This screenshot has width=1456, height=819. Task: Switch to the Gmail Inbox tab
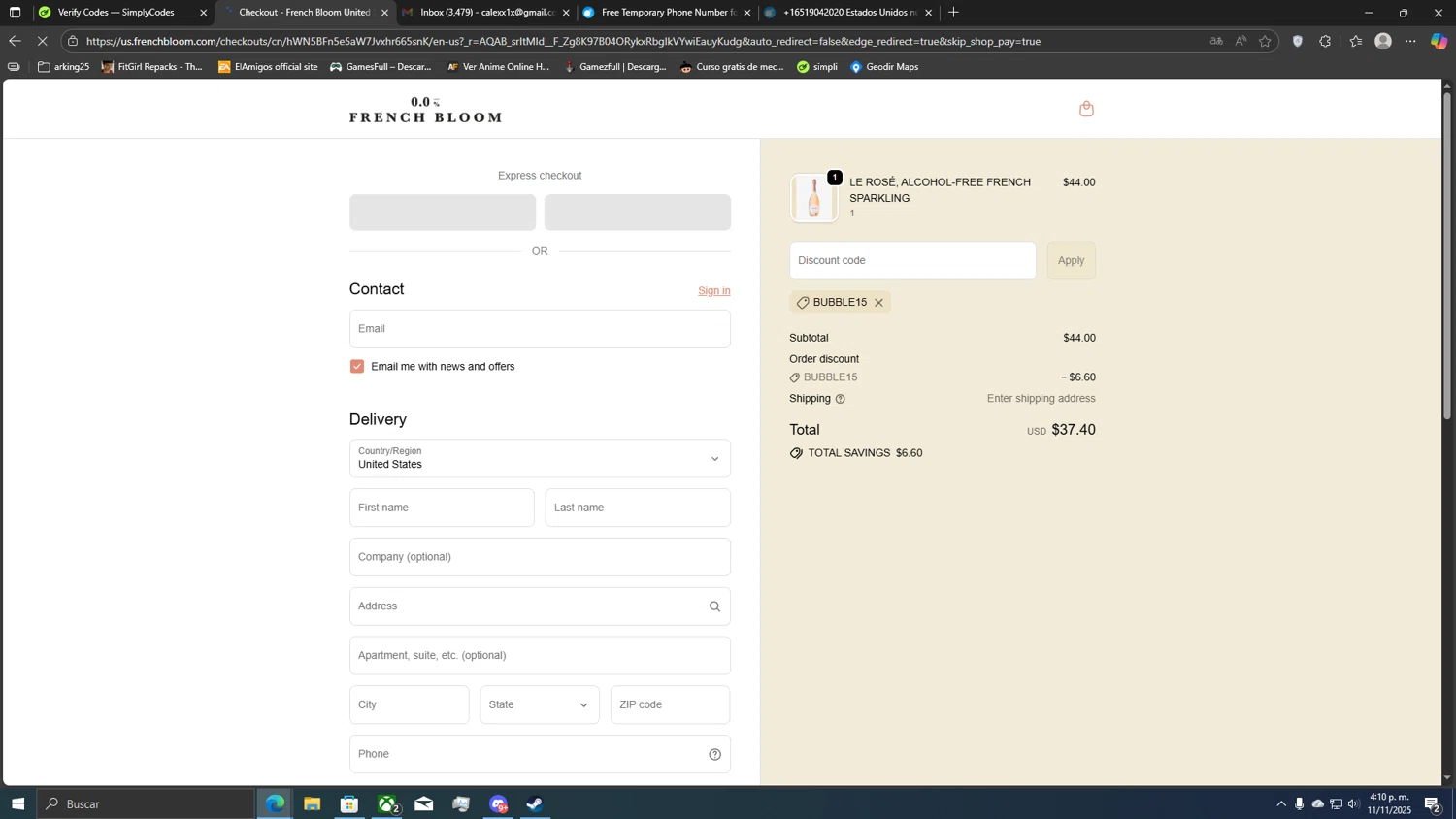coord(486,13)
